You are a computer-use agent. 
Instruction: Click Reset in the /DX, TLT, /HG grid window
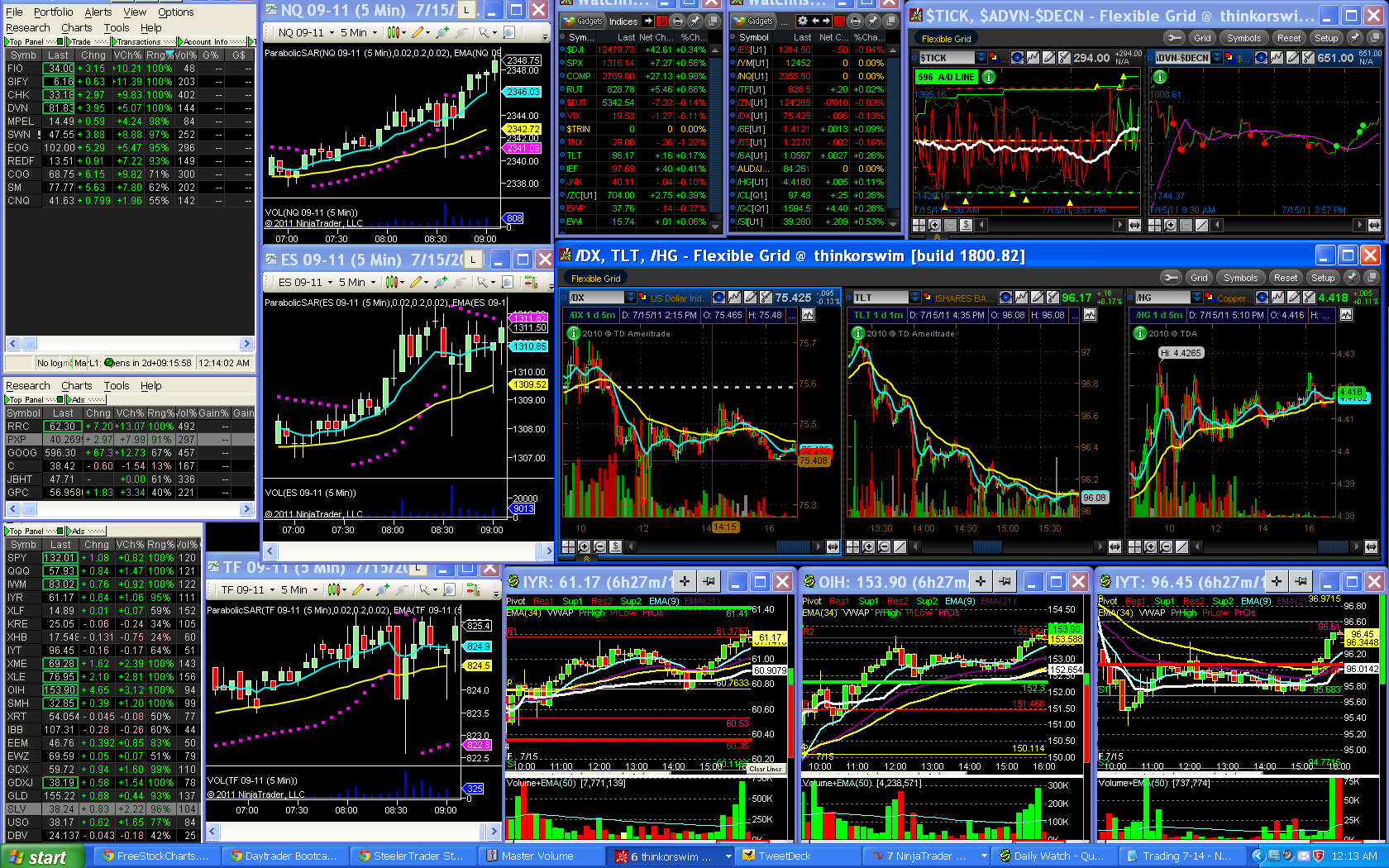1285,278
